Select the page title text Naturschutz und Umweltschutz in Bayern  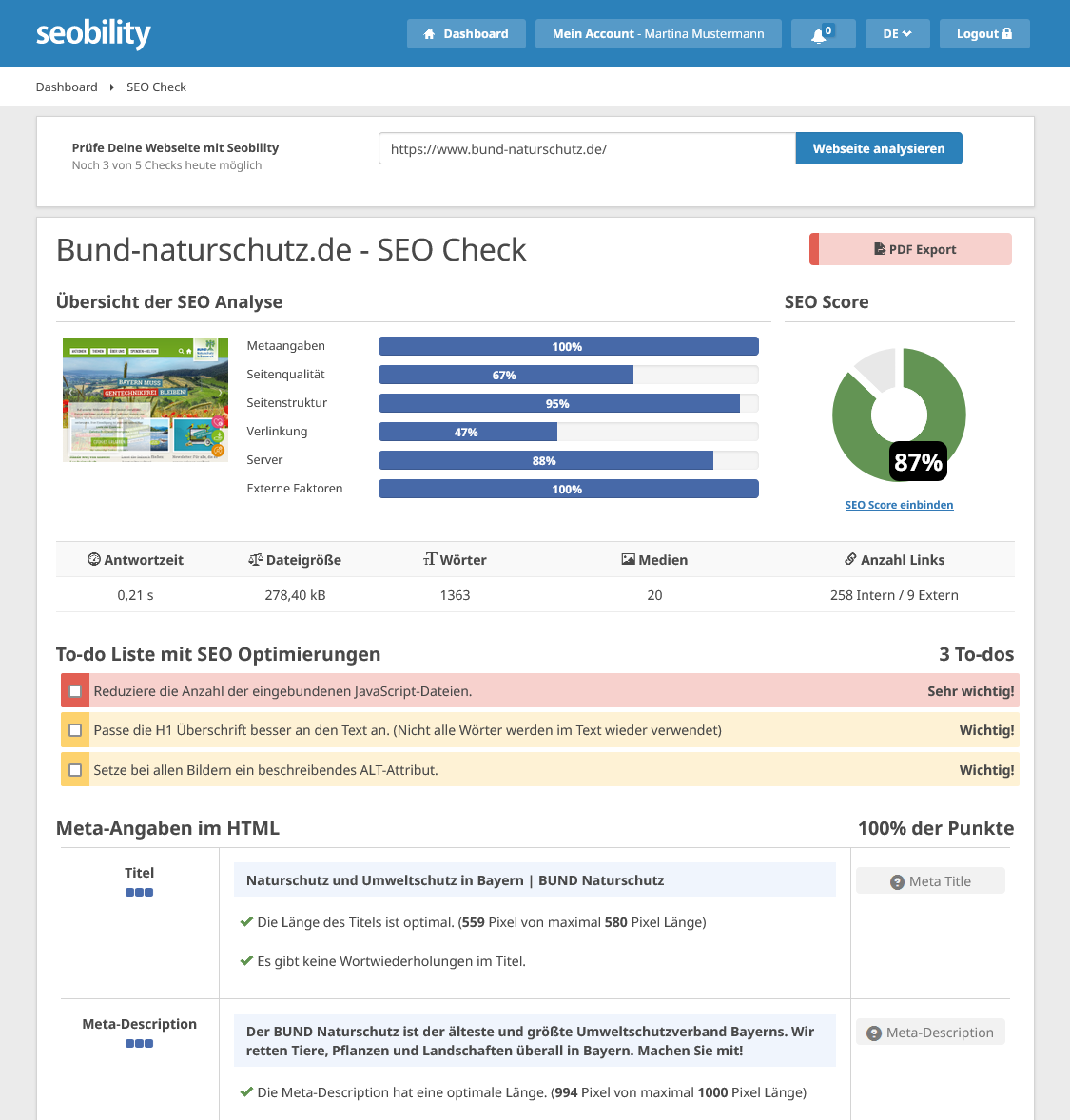click(385, 880)
